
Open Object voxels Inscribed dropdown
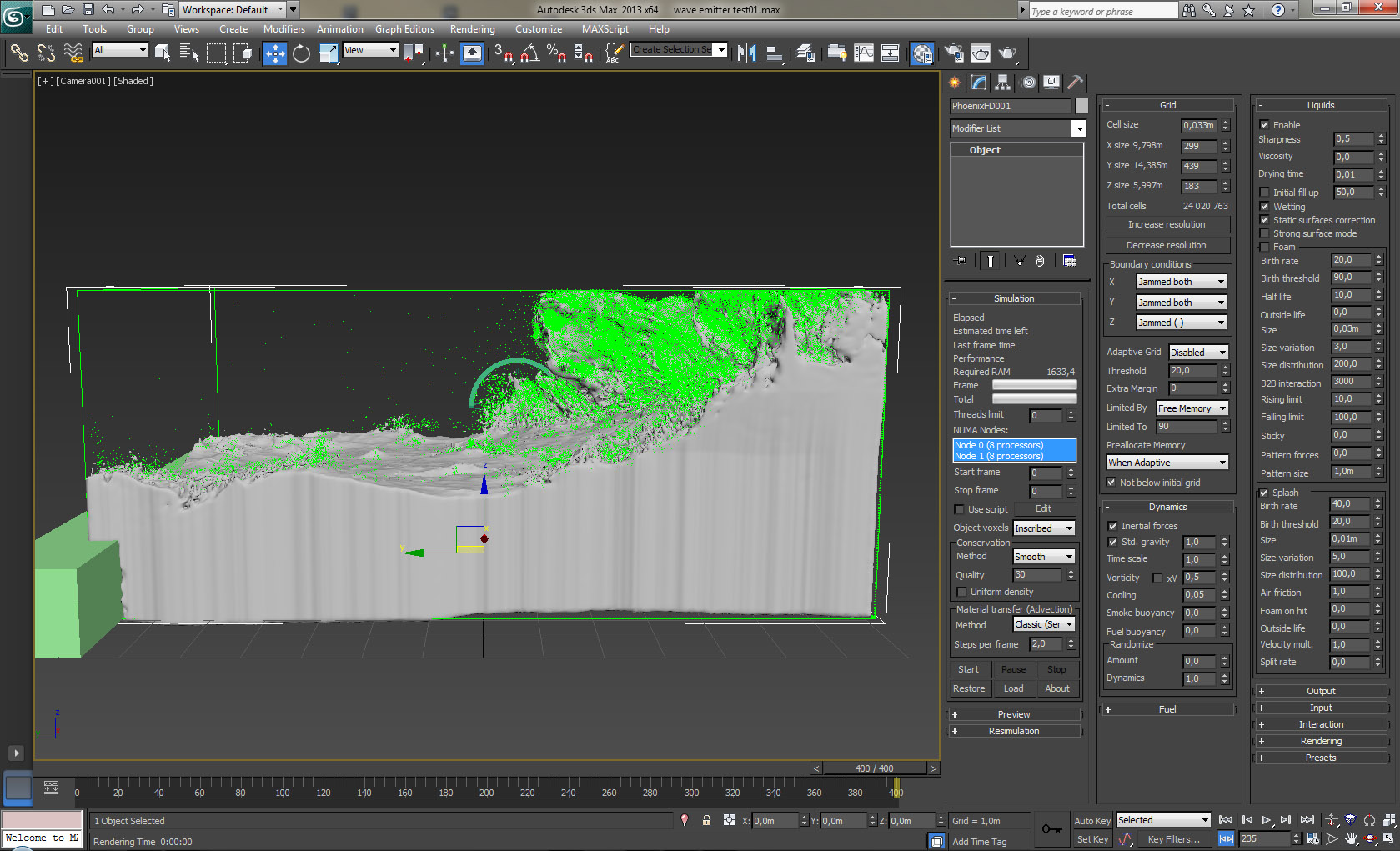click(1044, 528)
